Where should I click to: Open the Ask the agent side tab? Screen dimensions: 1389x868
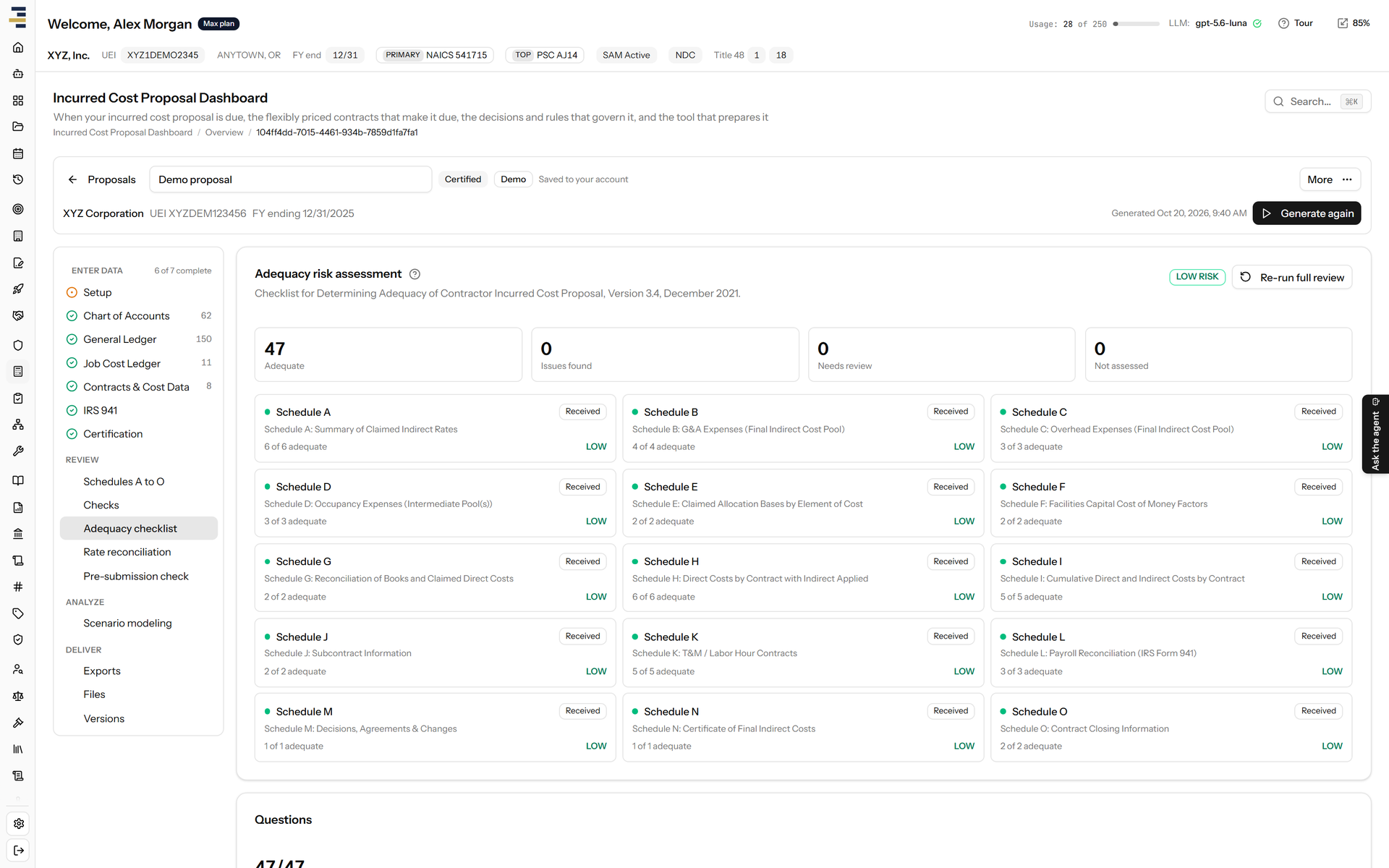pyautogui.click(x=1375, y=434)
